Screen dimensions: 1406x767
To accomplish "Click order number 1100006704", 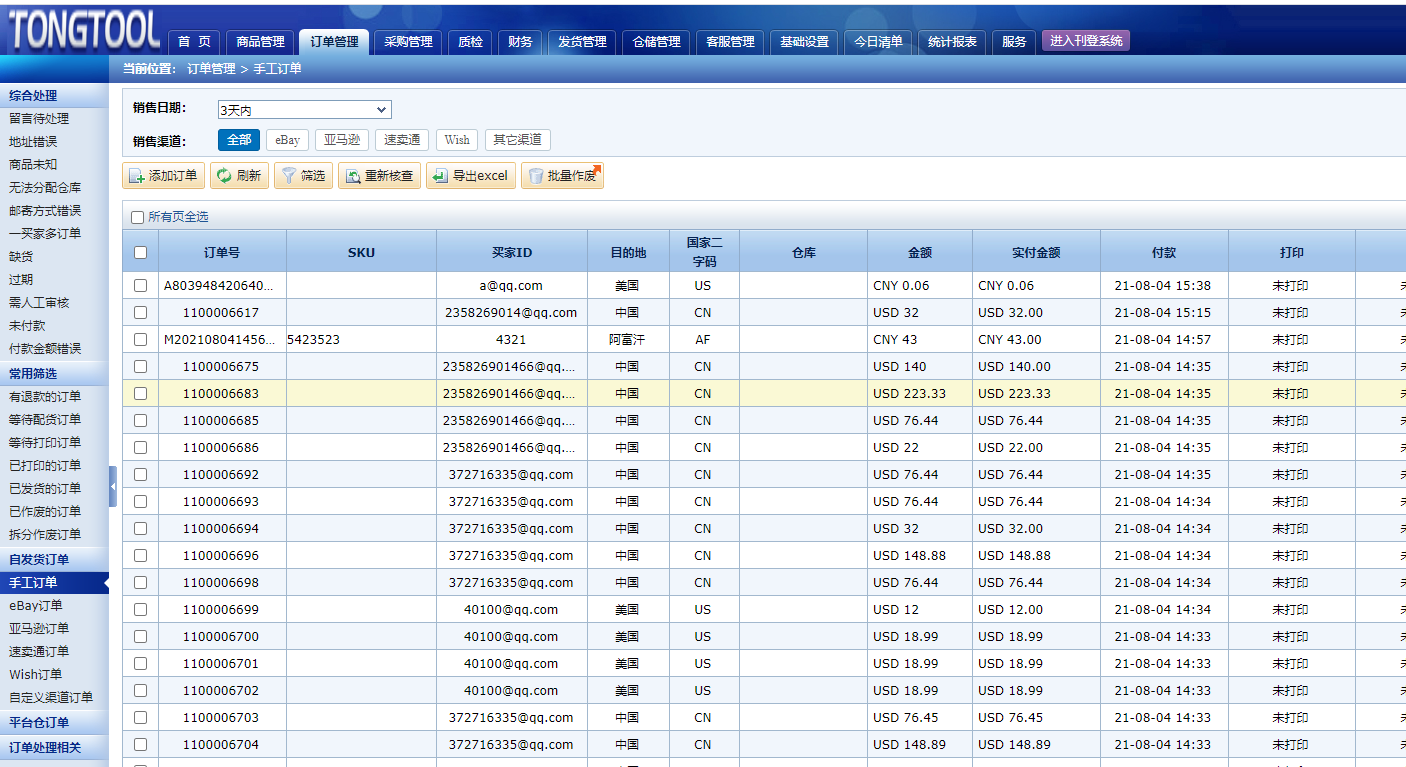I will pos(221,744).
